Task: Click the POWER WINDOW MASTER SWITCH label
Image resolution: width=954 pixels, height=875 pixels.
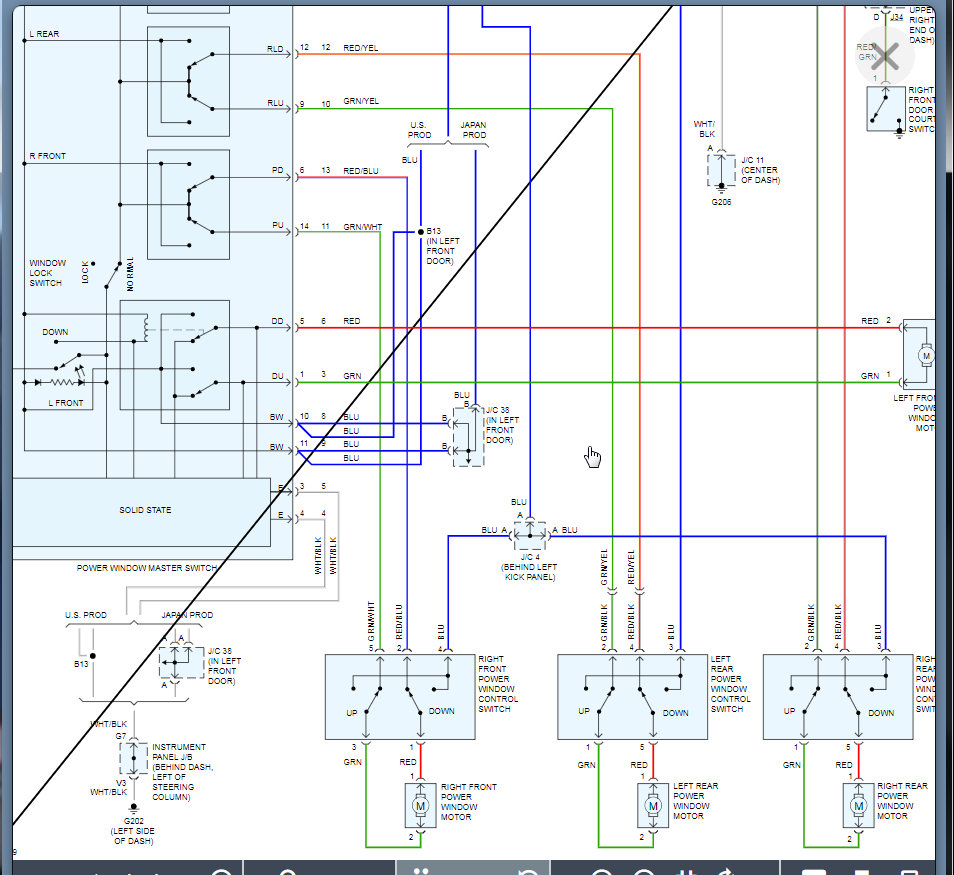Action: click(147, 568)
